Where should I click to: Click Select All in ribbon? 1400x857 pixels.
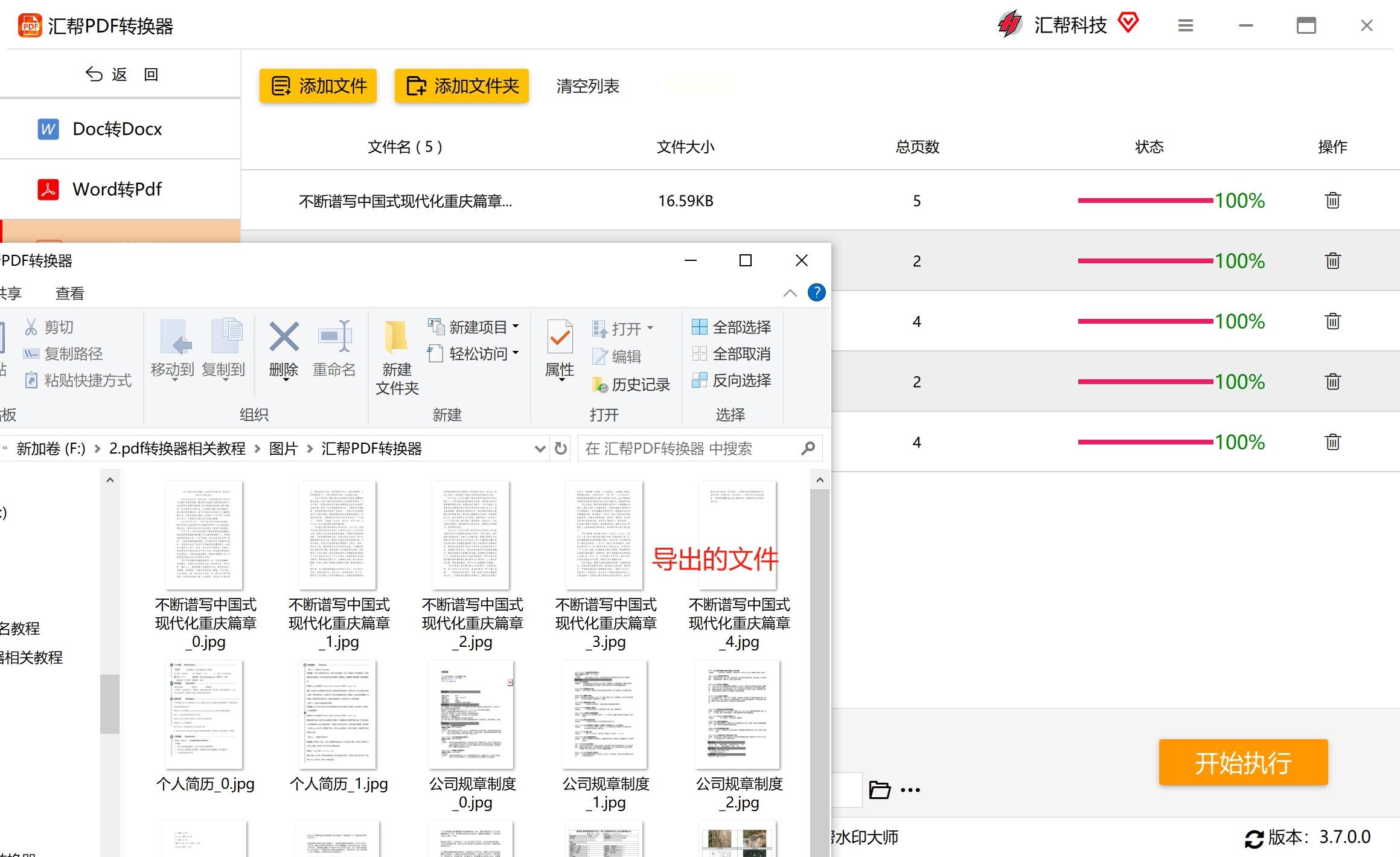[x=731, y=327]
